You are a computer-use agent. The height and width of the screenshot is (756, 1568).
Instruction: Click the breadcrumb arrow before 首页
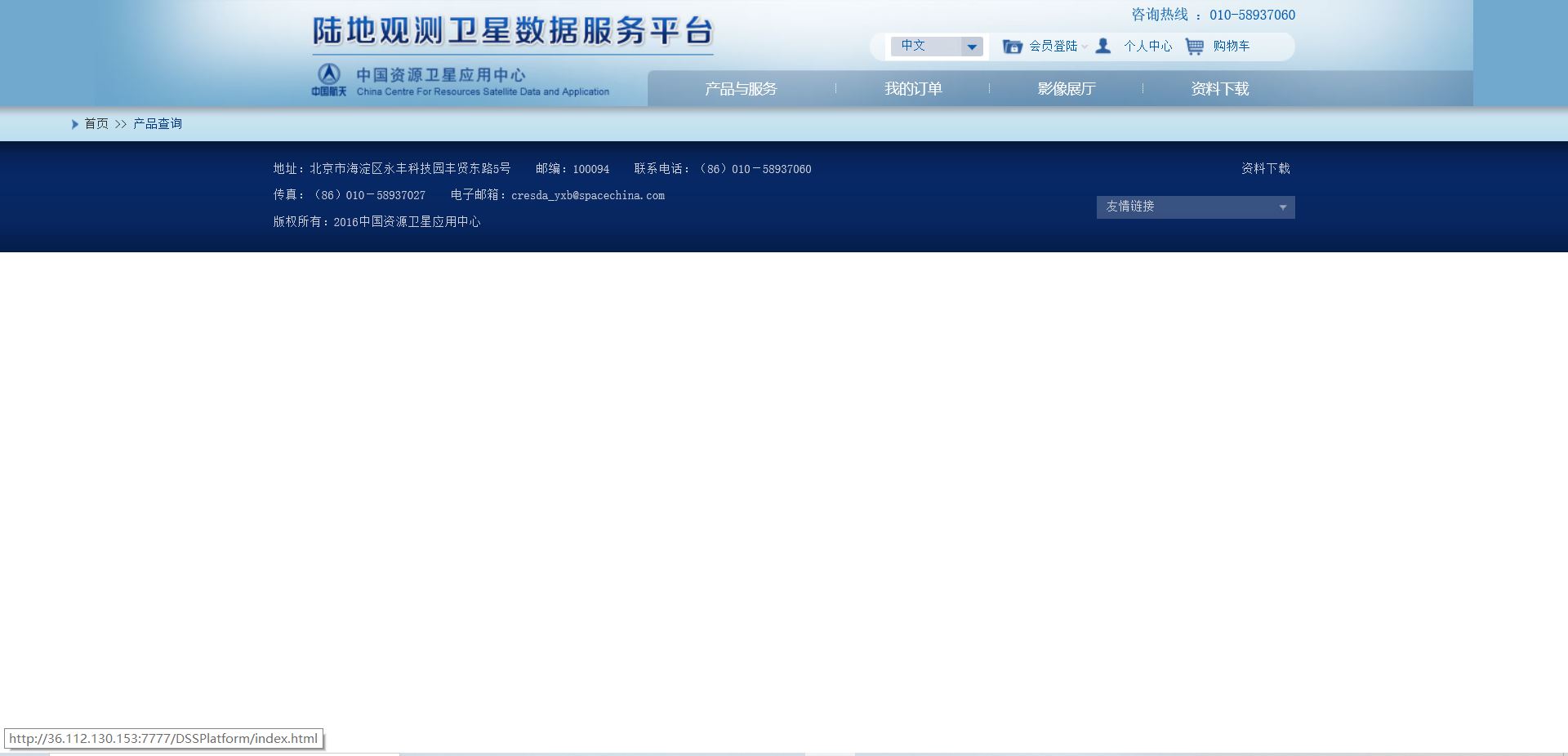75,124
